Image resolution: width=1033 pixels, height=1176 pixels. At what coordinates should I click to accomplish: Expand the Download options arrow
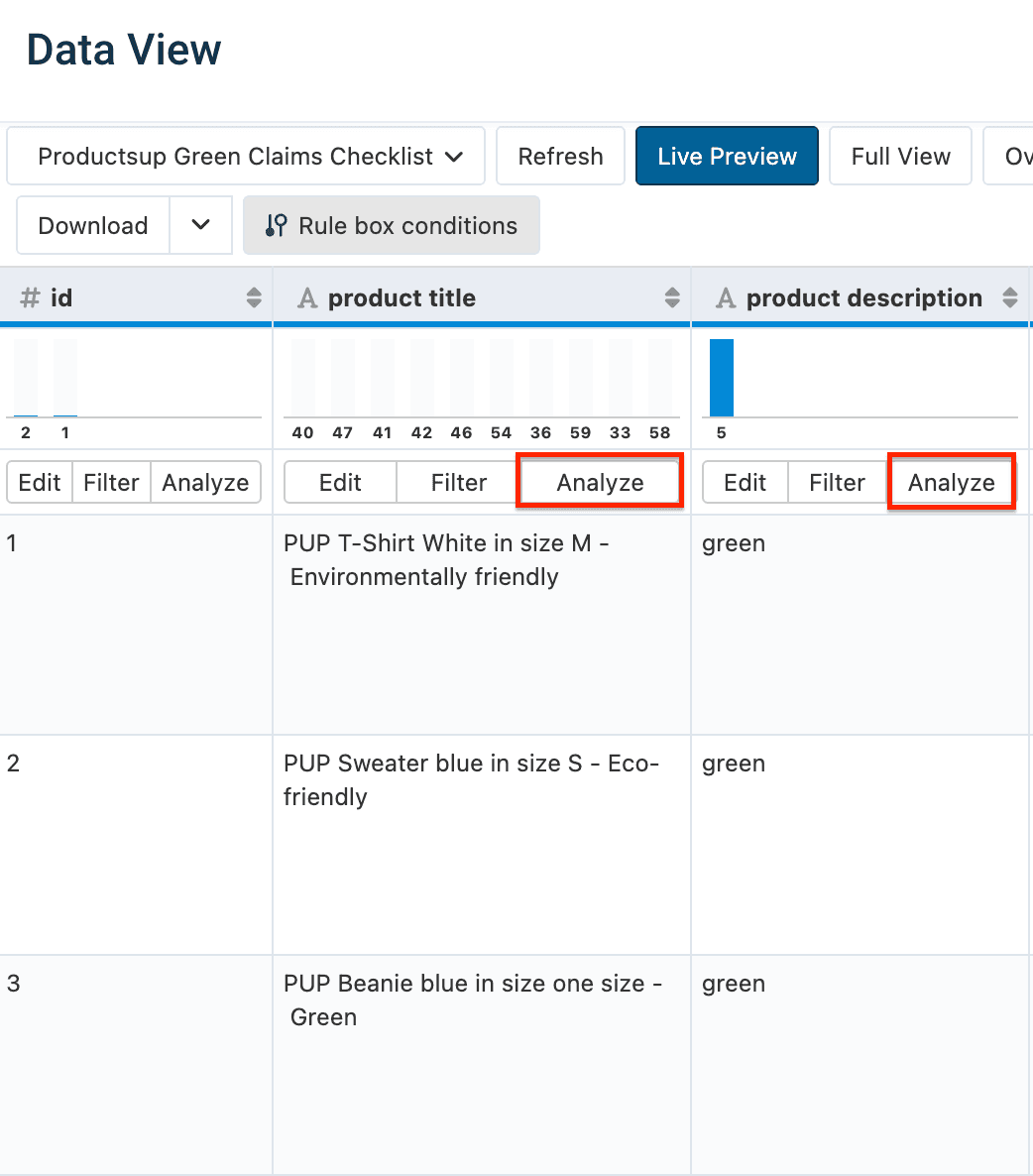point(200,226)
